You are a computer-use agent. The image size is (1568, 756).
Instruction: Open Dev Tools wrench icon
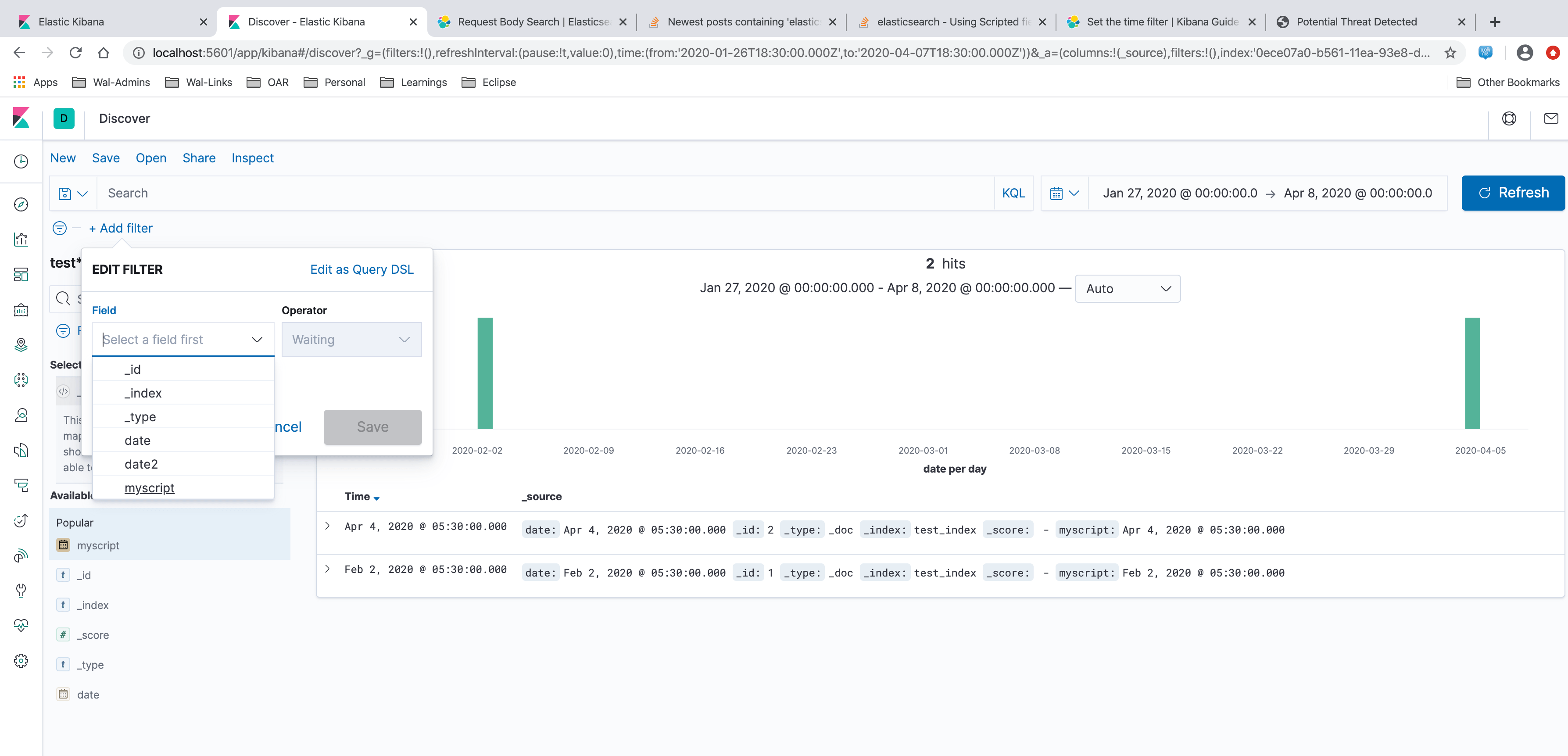click(21, 591)
